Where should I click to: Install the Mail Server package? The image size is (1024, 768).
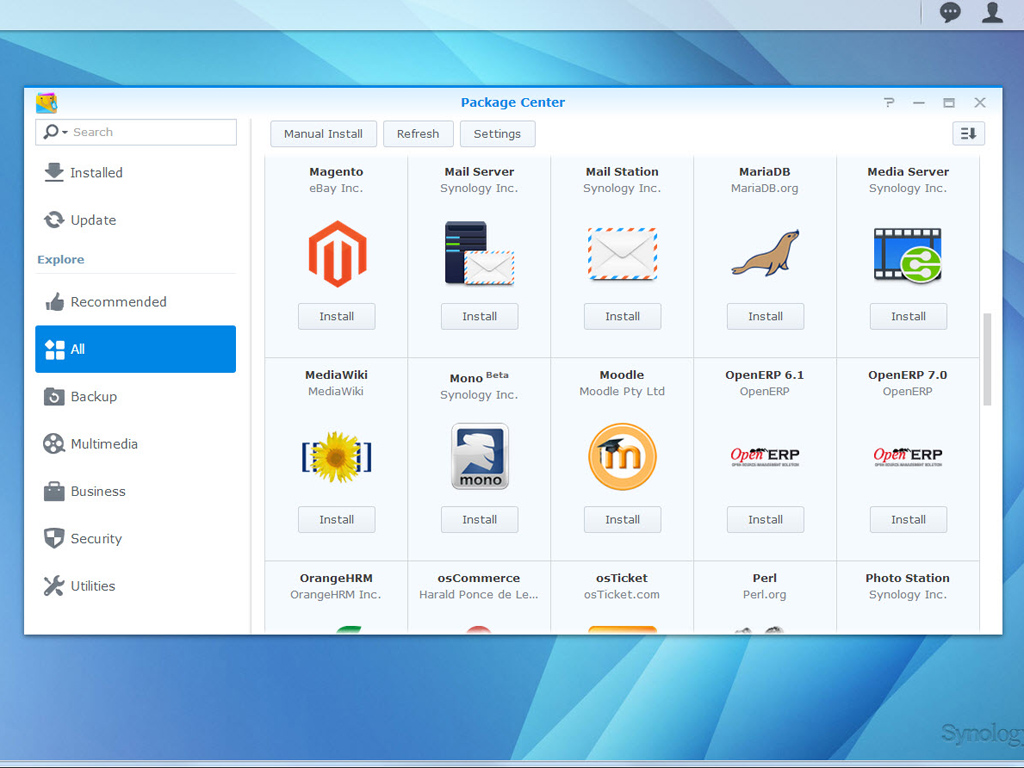pyautogui.click(x=479, y=317)
